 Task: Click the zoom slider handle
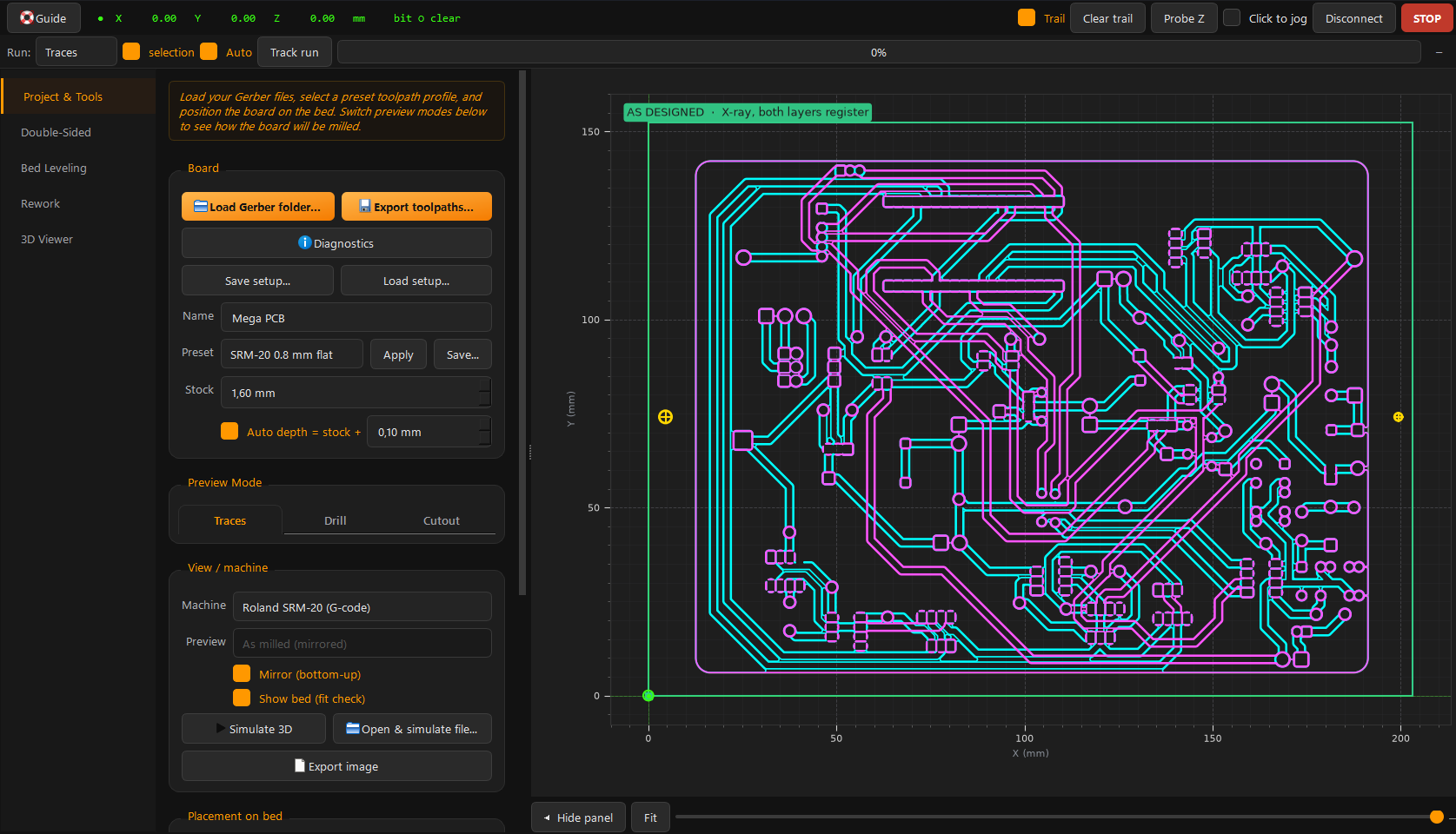pyautogui.click(x=1436, y=817)
